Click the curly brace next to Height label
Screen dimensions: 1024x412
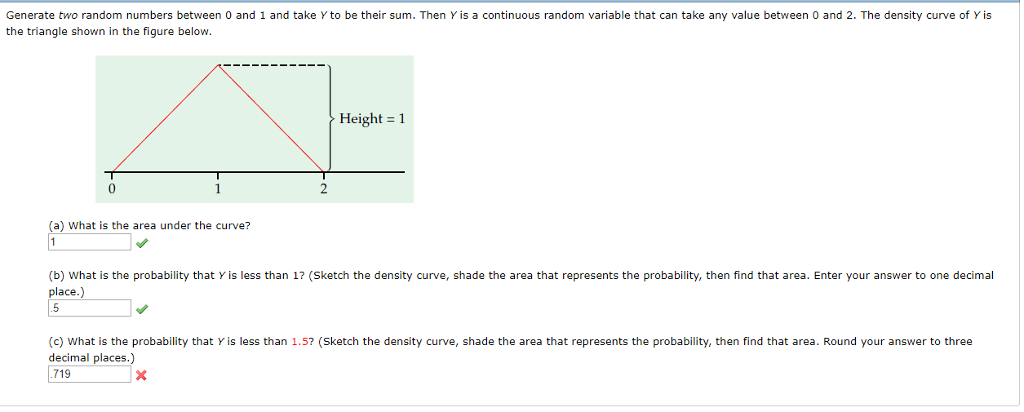pos(330,118)
